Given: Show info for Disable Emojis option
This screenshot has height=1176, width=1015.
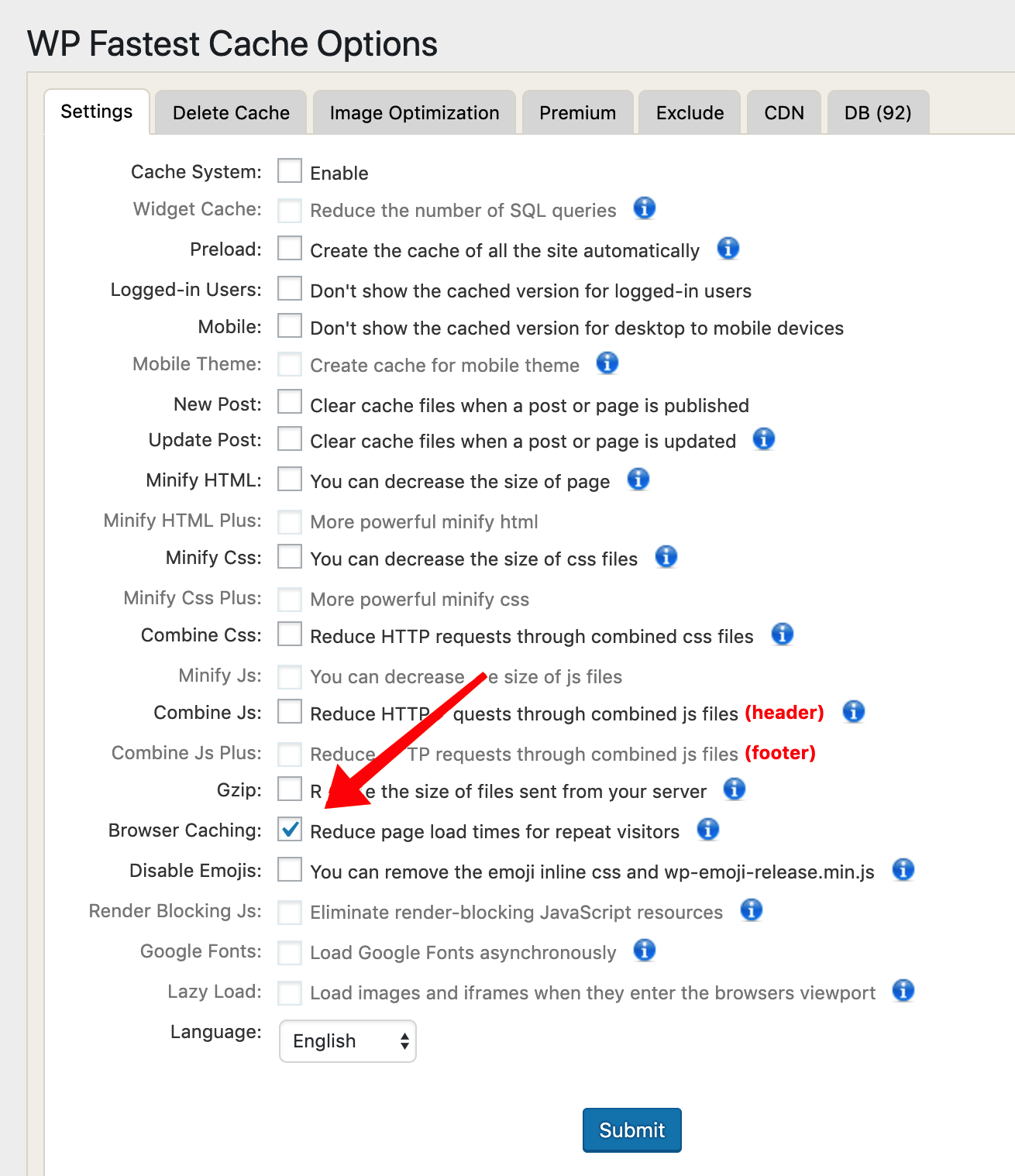Looking at the screenshot, I should click(x=903, y=869).
